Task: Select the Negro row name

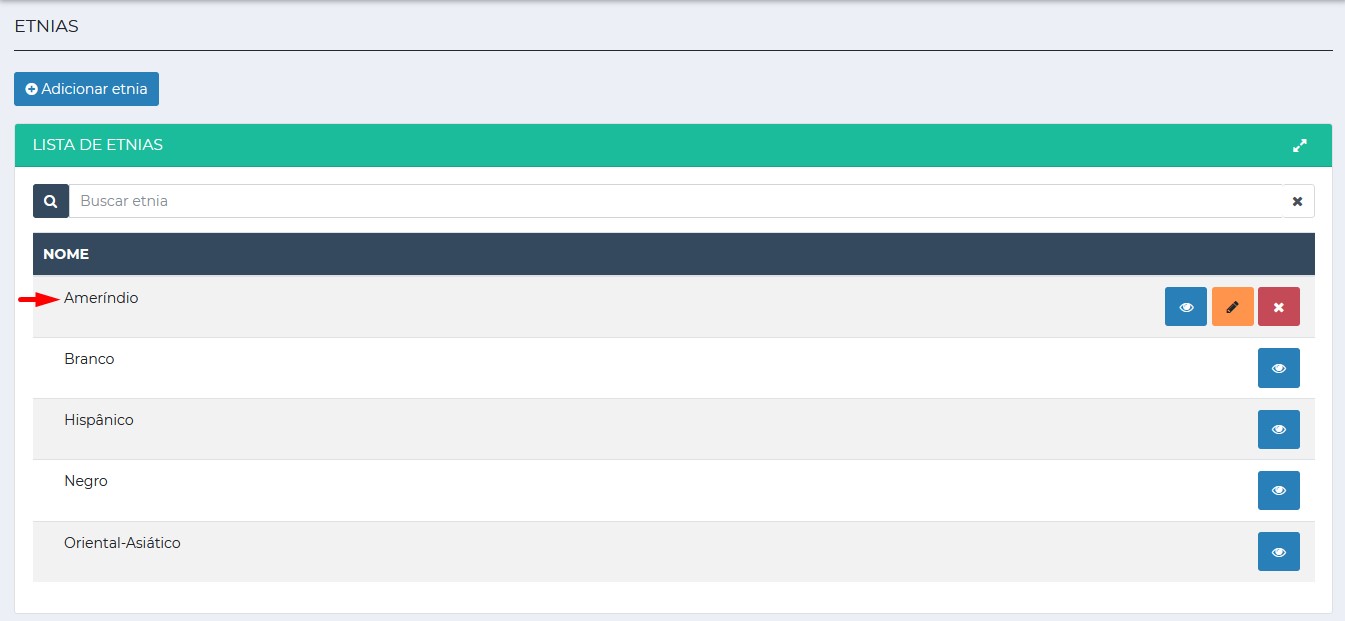Action: click(x=85, y=481)
